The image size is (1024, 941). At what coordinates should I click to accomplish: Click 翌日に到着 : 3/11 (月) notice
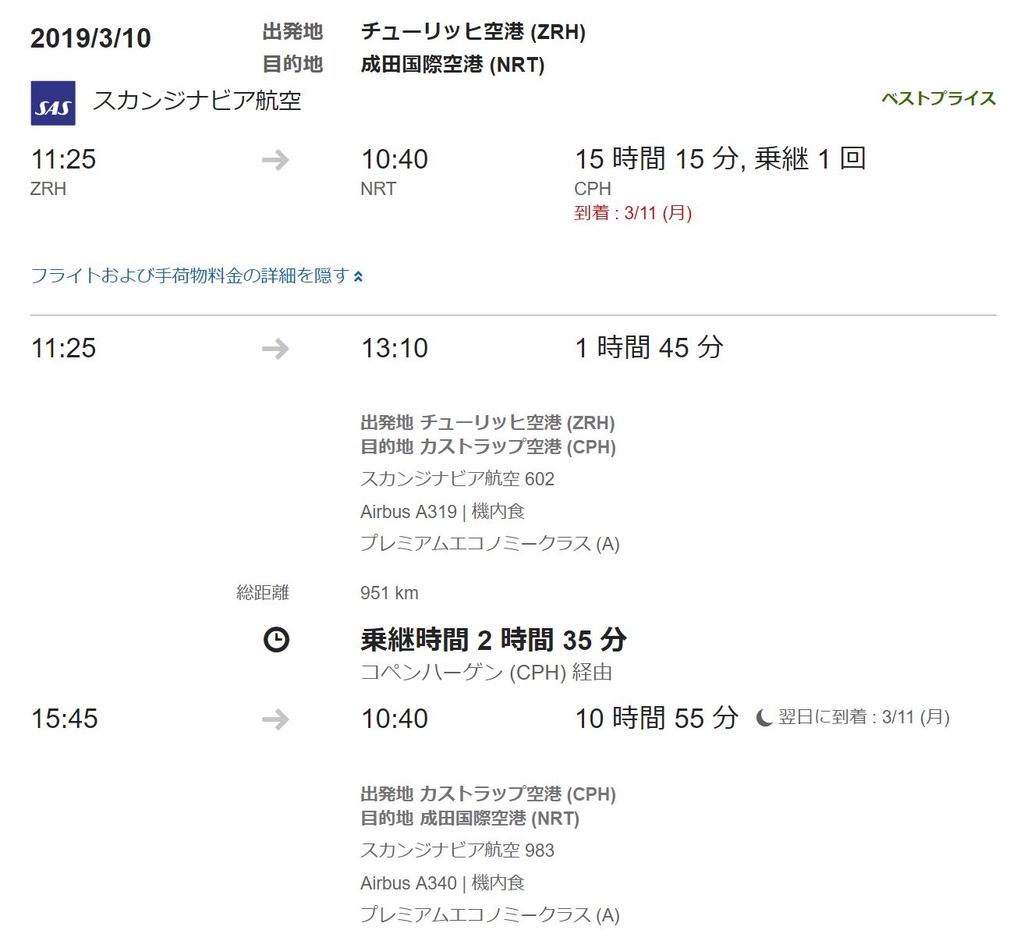(863, 717)
